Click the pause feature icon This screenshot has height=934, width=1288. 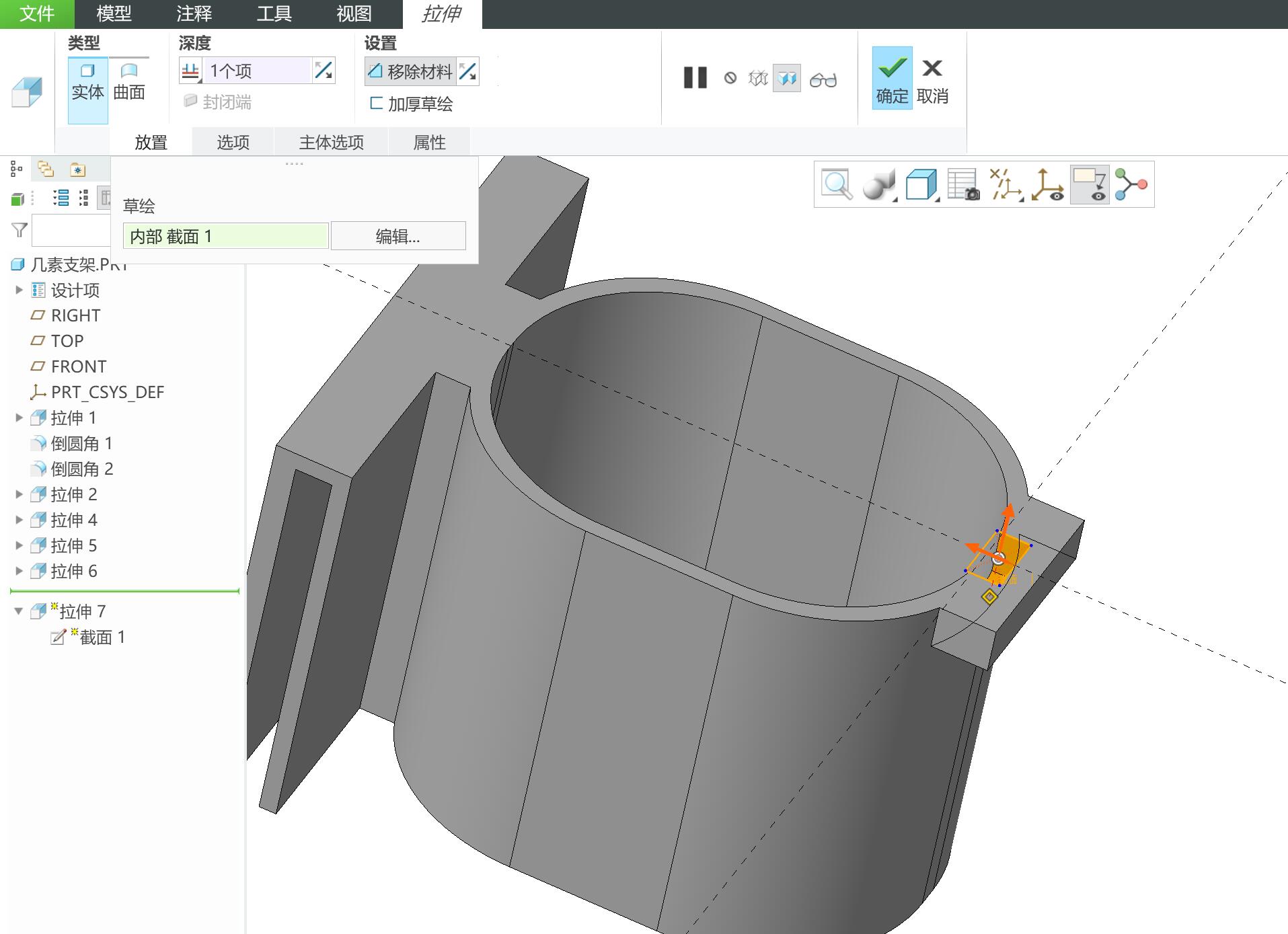[695, 78]
